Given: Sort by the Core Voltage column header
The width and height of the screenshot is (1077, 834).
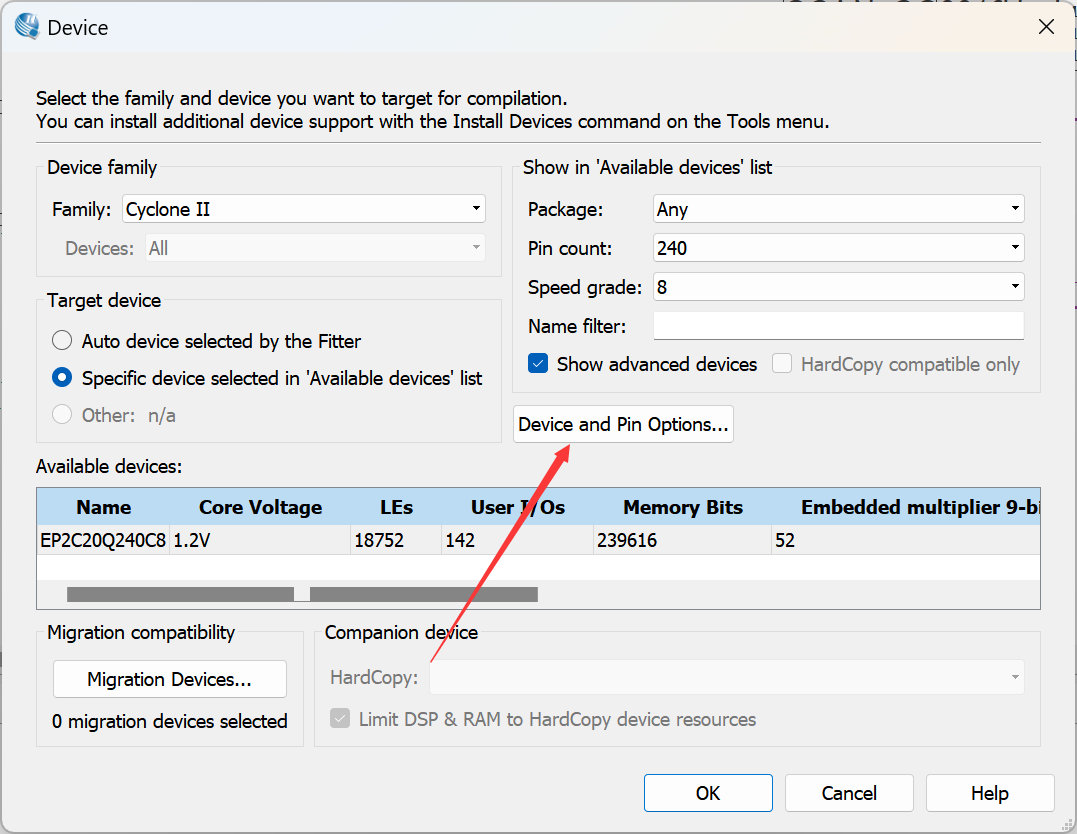Looking at the screenshot, I should [260, 507].
